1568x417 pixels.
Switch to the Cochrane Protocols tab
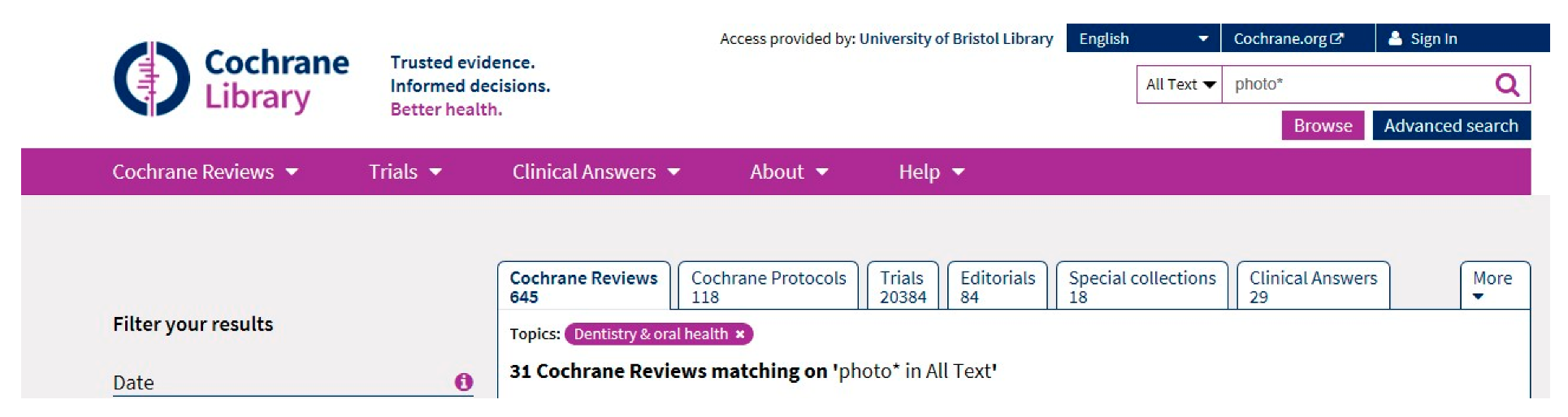tap(768, 286)
